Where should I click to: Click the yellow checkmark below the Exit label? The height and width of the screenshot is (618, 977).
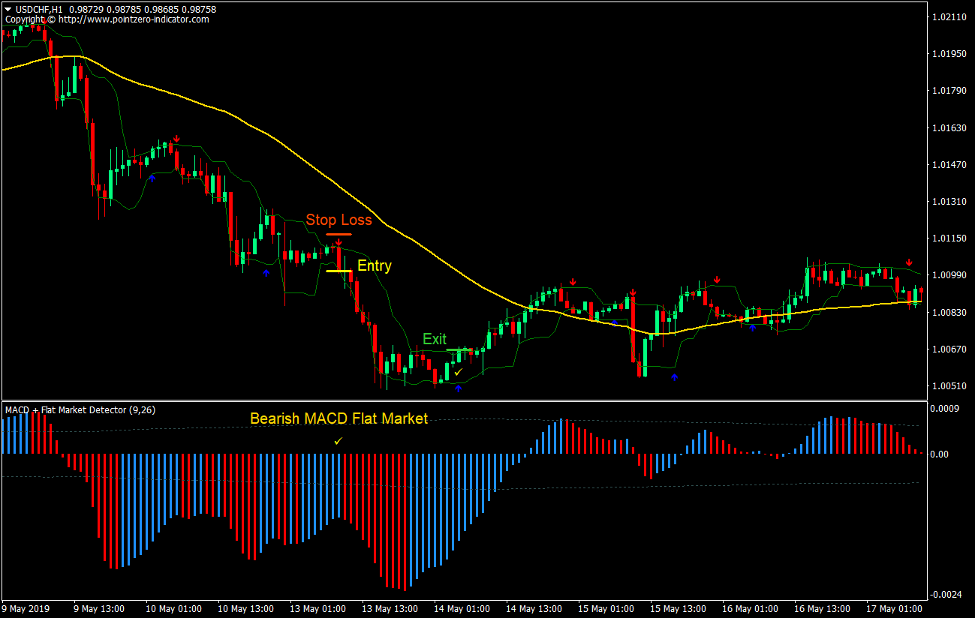458,370
